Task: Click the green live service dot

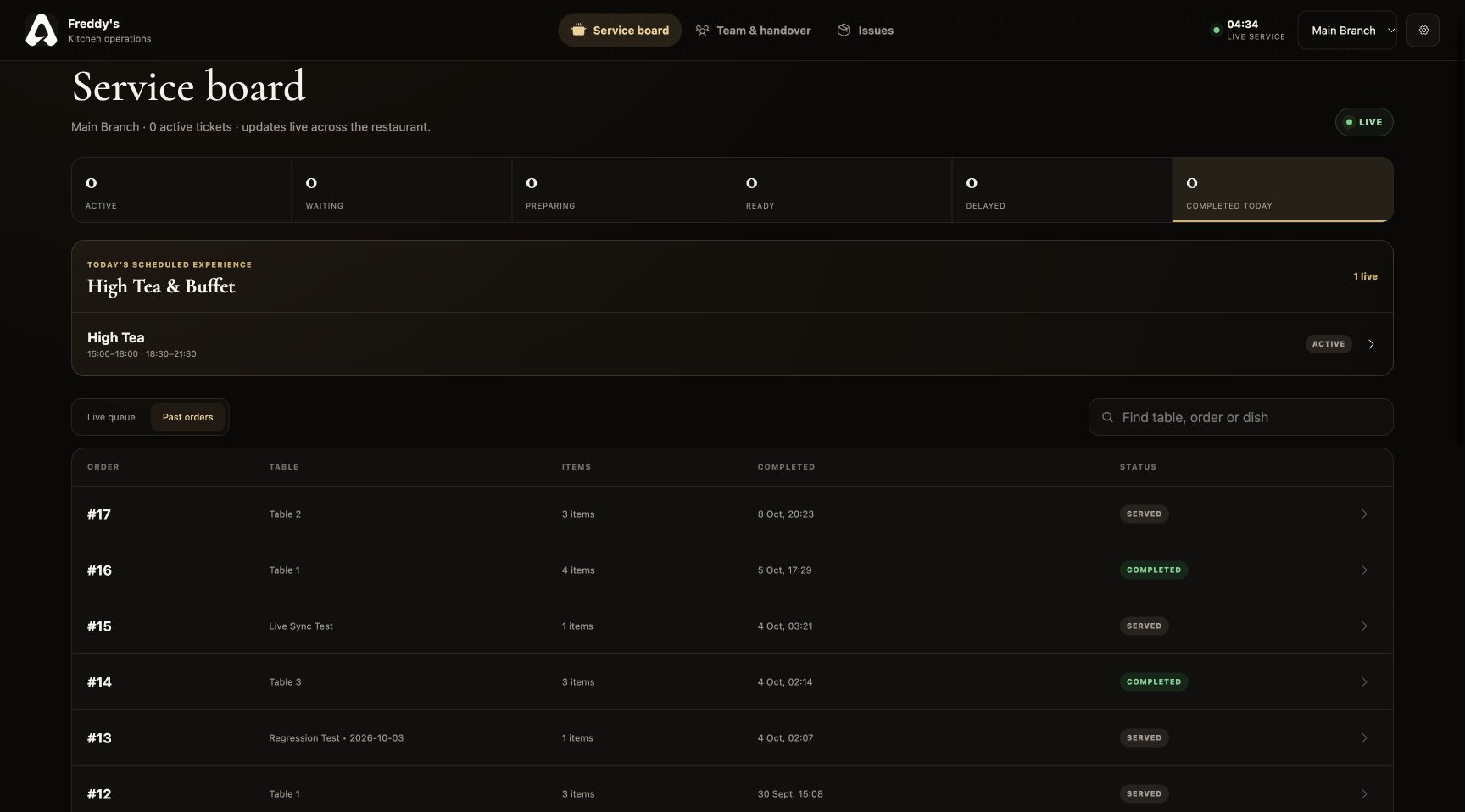Action: (x=1216, y=31)
